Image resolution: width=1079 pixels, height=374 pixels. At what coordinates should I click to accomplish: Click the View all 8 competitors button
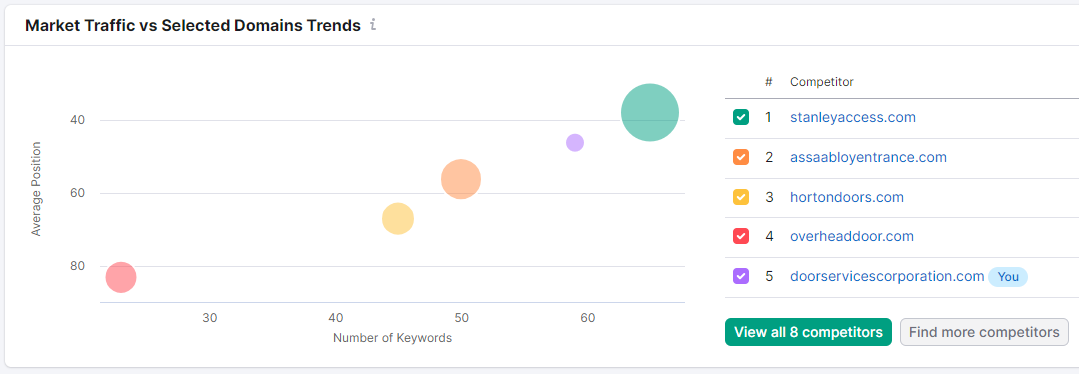click(809, 332)
